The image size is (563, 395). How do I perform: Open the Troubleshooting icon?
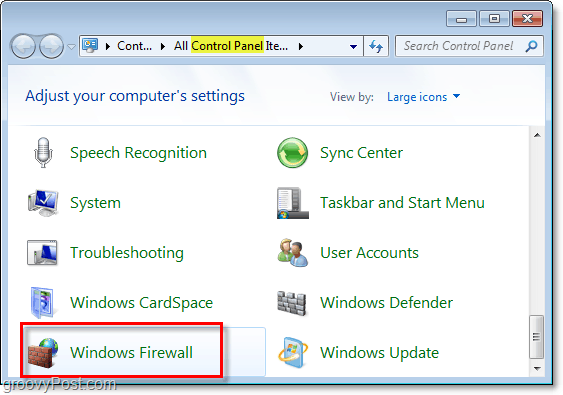click(x=42, y=252)
